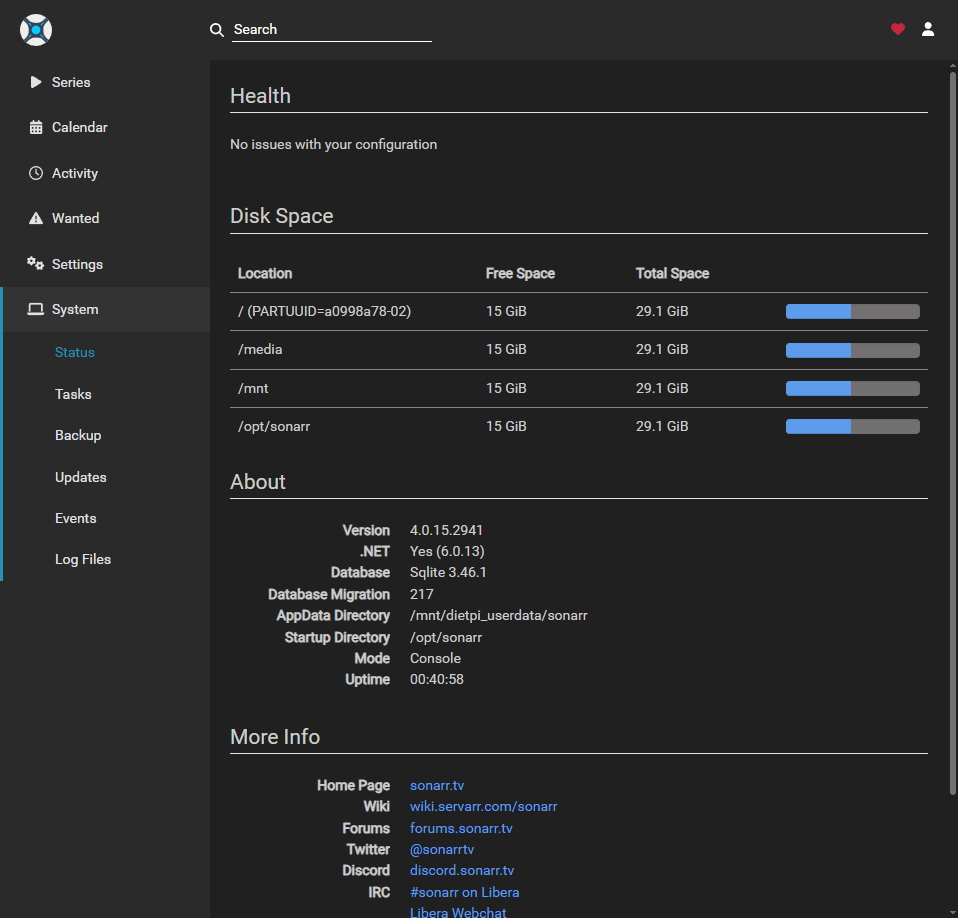This screenshot has width=958, height=918.
Task: Open the user profile icon menu
Action: (x=928, y=30)
